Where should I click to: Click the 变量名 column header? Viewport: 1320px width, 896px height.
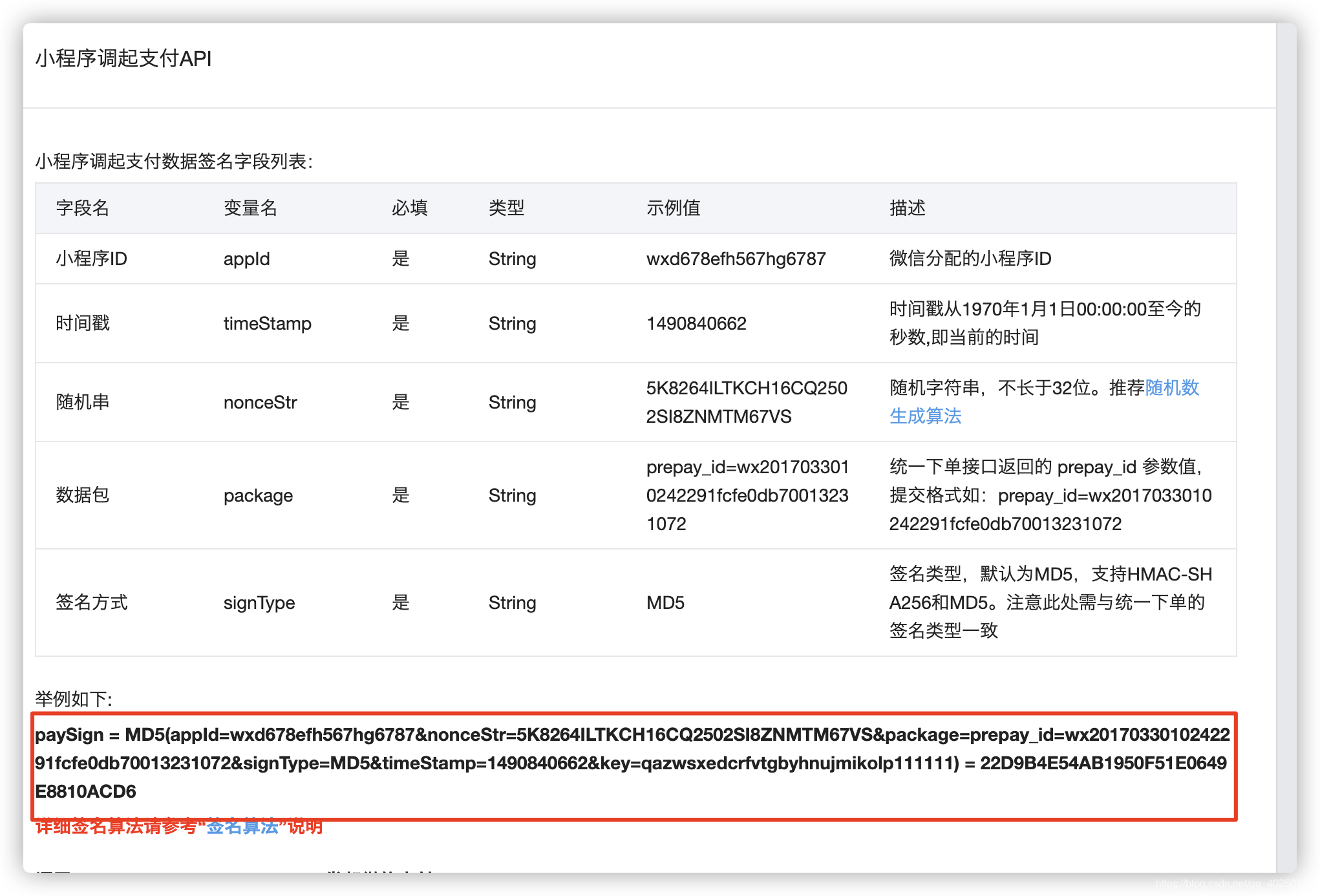250,208
